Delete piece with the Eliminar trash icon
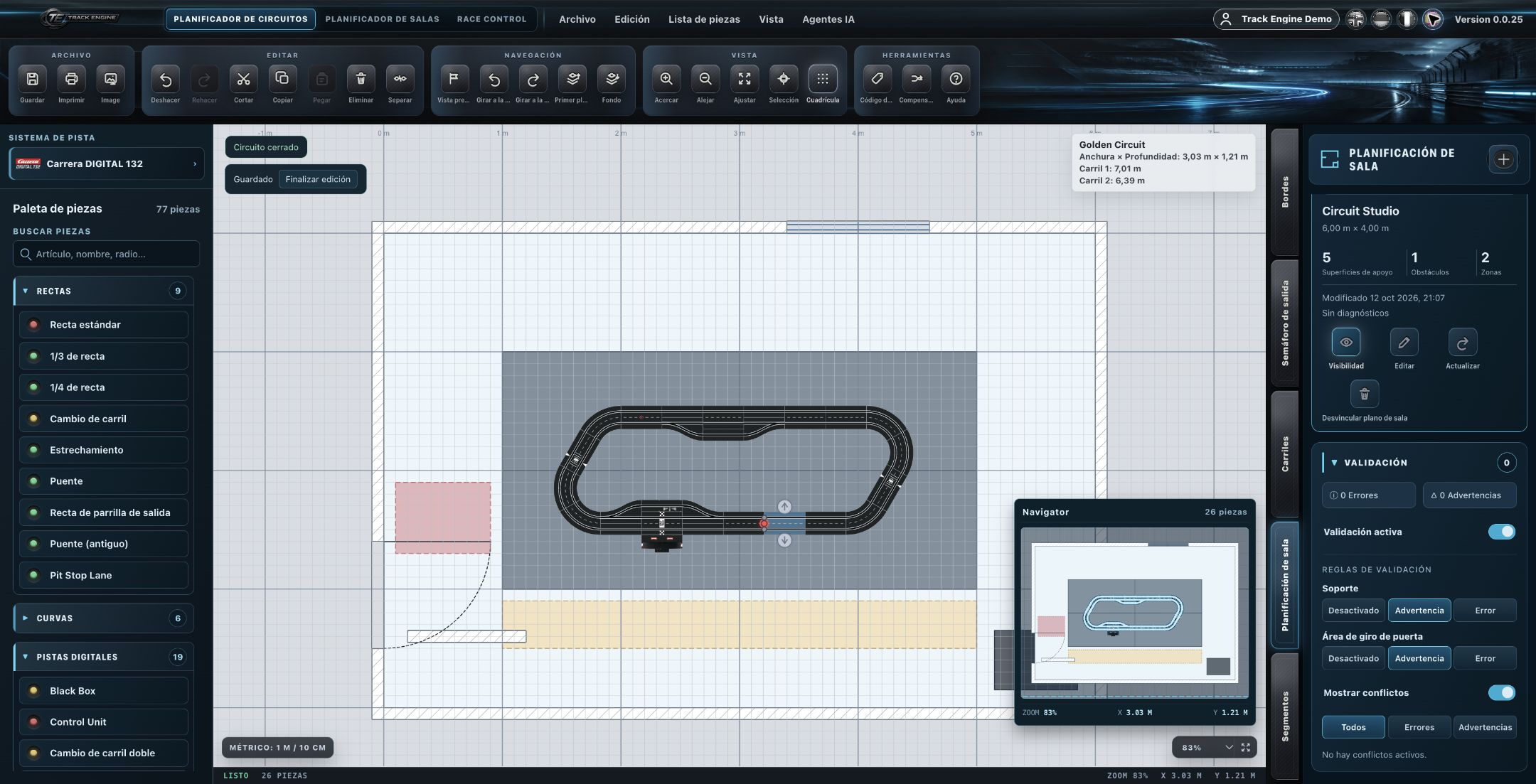The image size is (1536, 784). (x=361, y=79)
